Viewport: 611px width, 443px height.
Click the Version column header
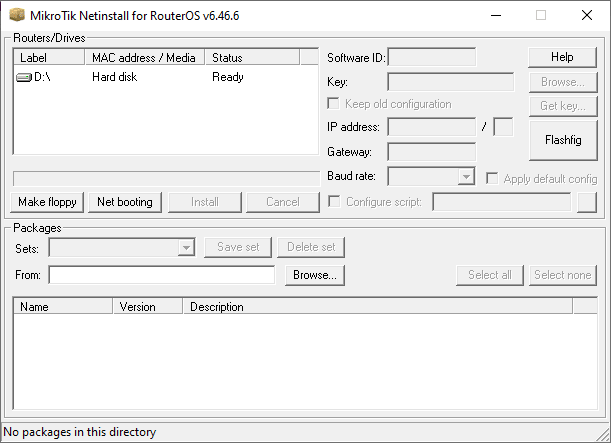click(148, 307)
